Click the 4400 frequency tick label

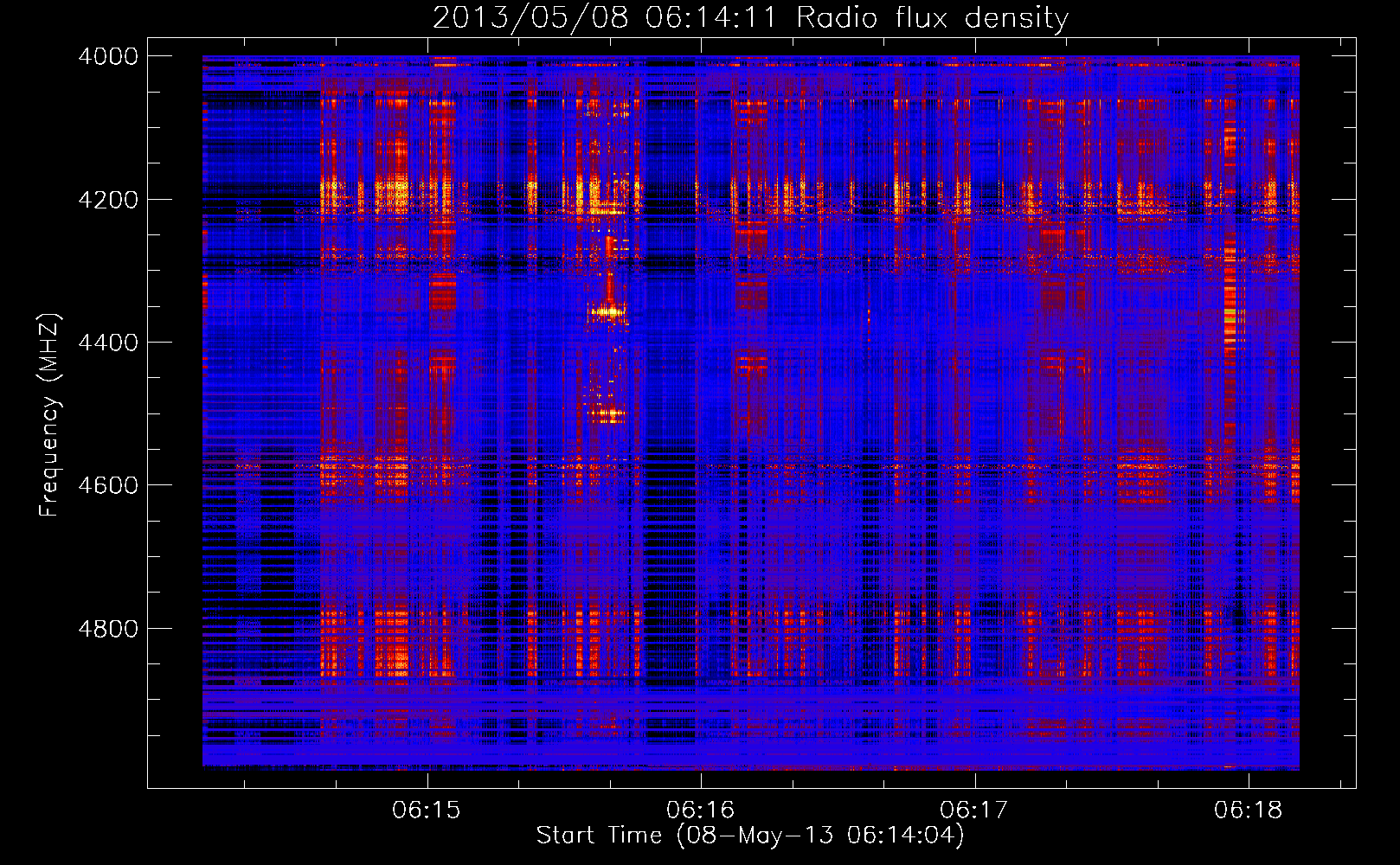108,343
